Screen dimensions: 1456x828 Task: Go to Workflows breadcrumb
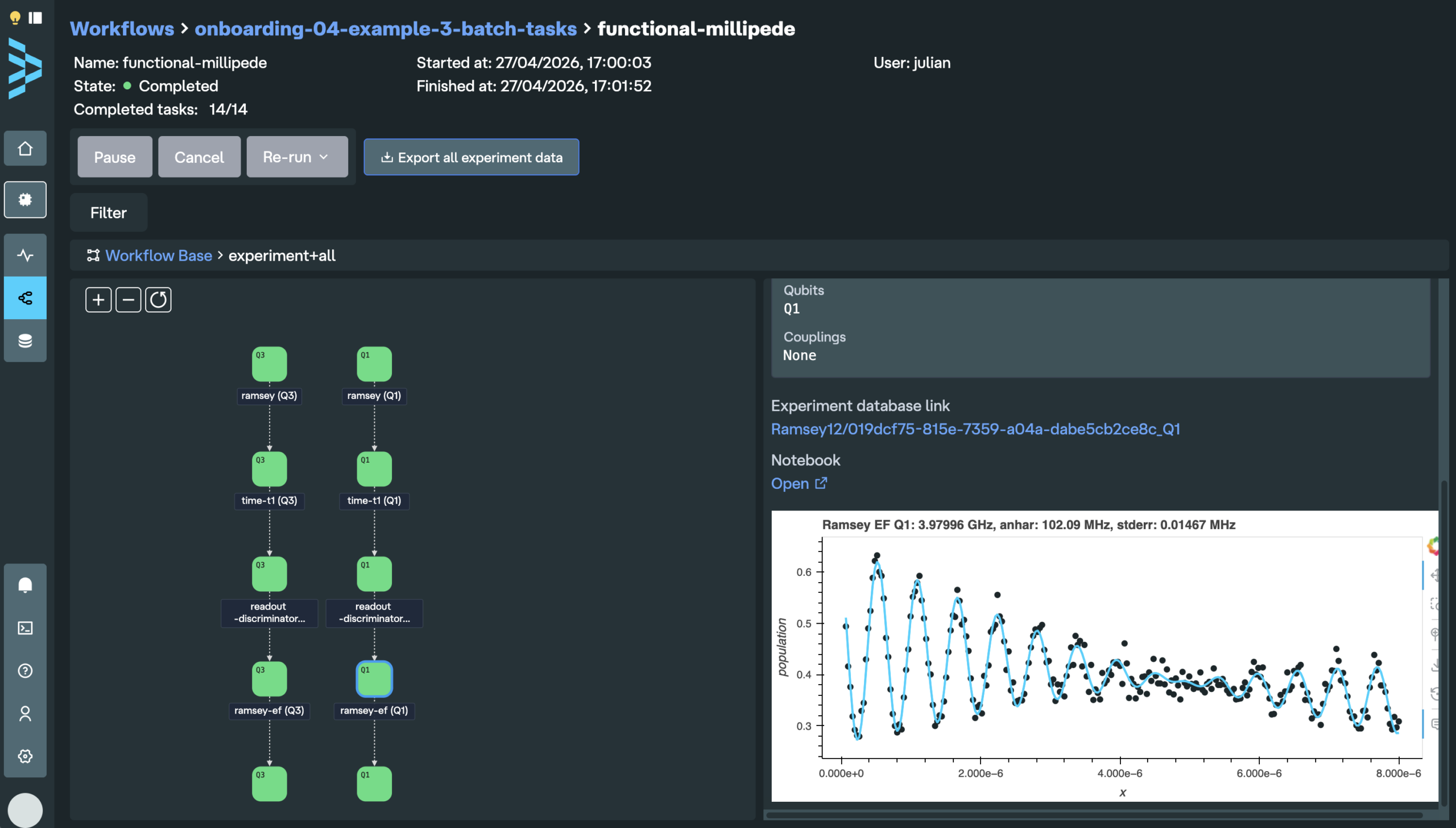[x=122, y=28]
